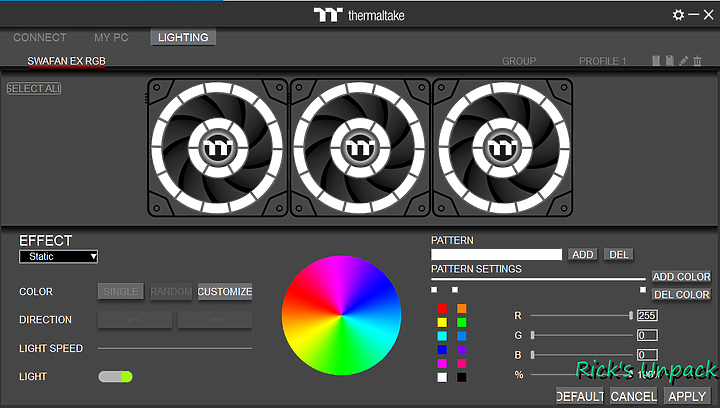Click the DEL COLOR button

click(x=681, y=295)
